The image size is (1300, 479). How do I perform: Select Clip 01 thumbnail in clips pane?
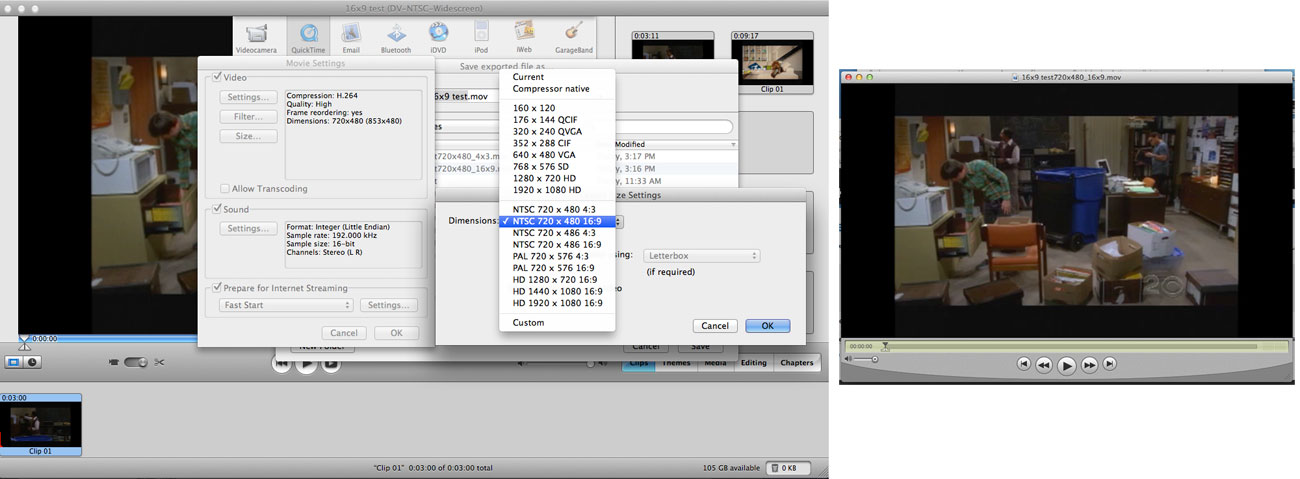(772, 62)
